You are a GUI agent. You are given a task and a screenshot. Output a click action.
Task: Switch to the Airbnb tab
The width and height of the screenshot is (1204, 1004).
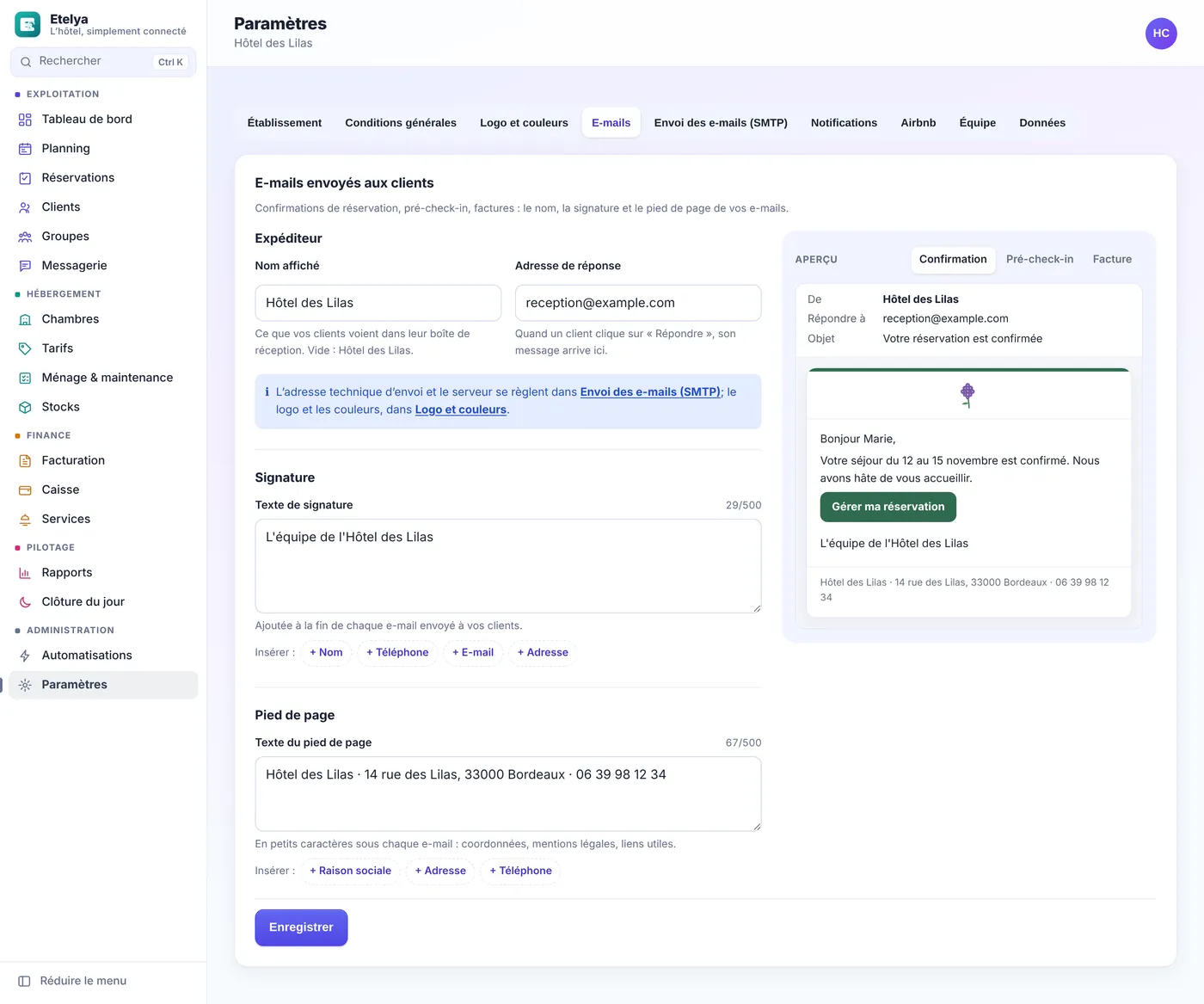tap(918, 123)
